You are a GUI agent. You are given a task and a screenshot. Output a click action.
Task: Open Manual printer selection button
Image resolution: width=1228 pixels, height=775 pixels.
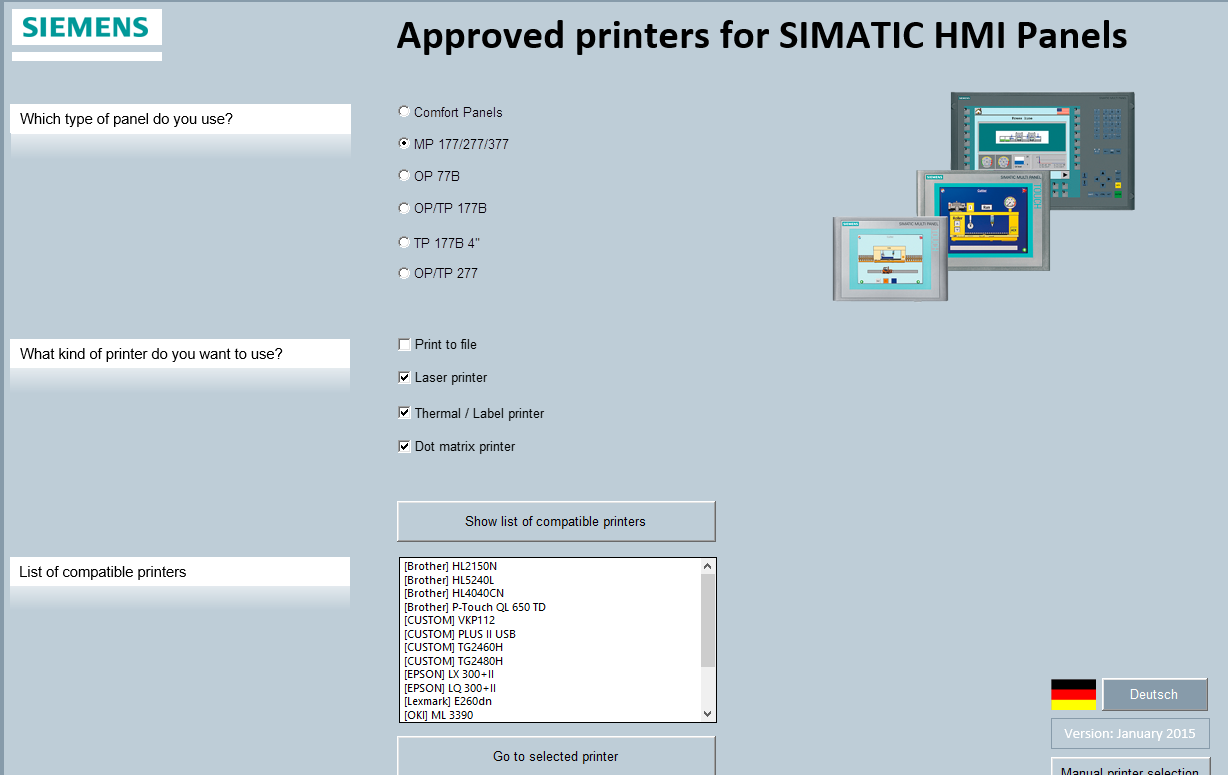tap(1130, 768)
